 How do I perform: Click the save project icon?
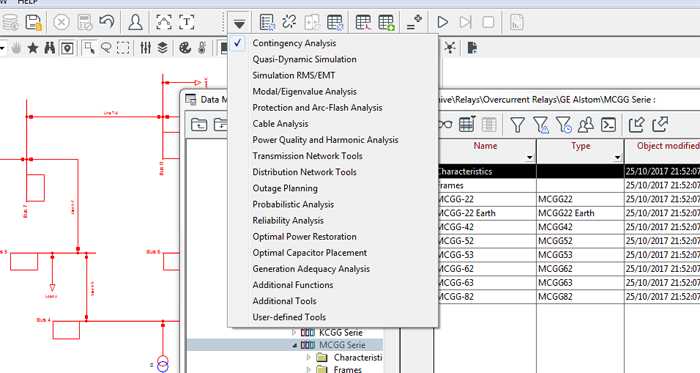33,22
